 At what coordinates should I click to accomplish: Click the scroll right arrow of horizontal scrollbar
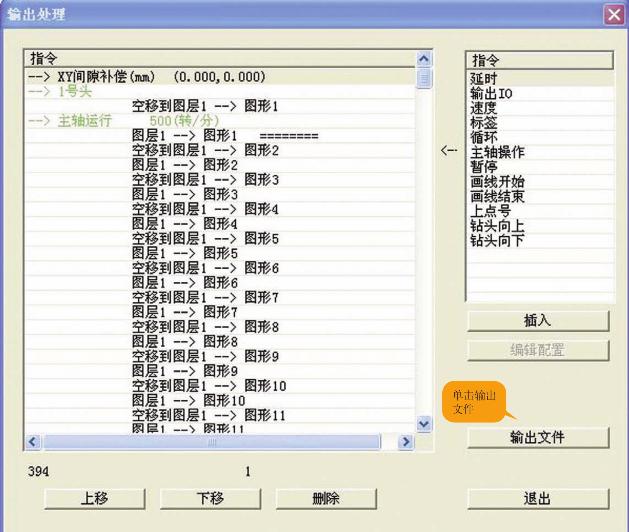pyautogui.click(x=406, y=441)
